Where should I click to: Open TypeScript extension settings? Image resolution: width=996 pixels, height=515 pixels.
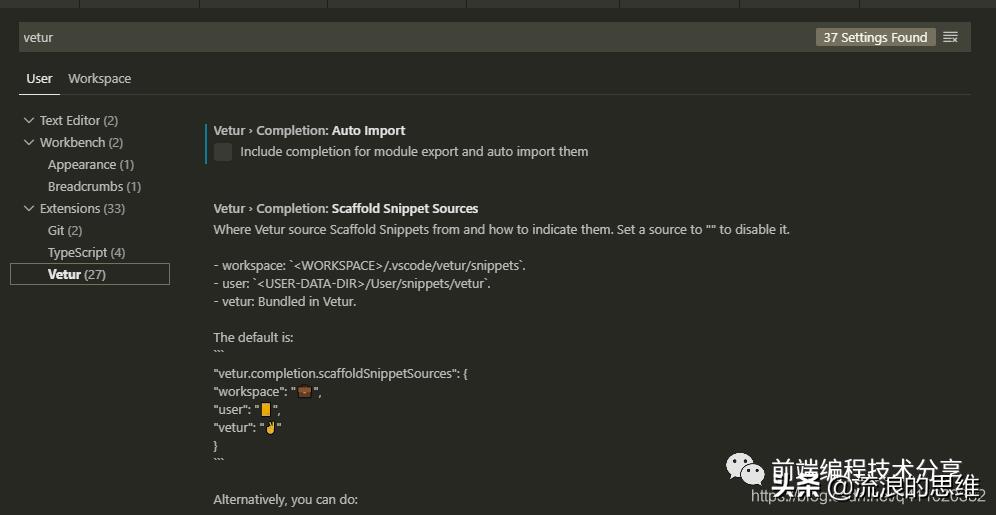point(86,253)
